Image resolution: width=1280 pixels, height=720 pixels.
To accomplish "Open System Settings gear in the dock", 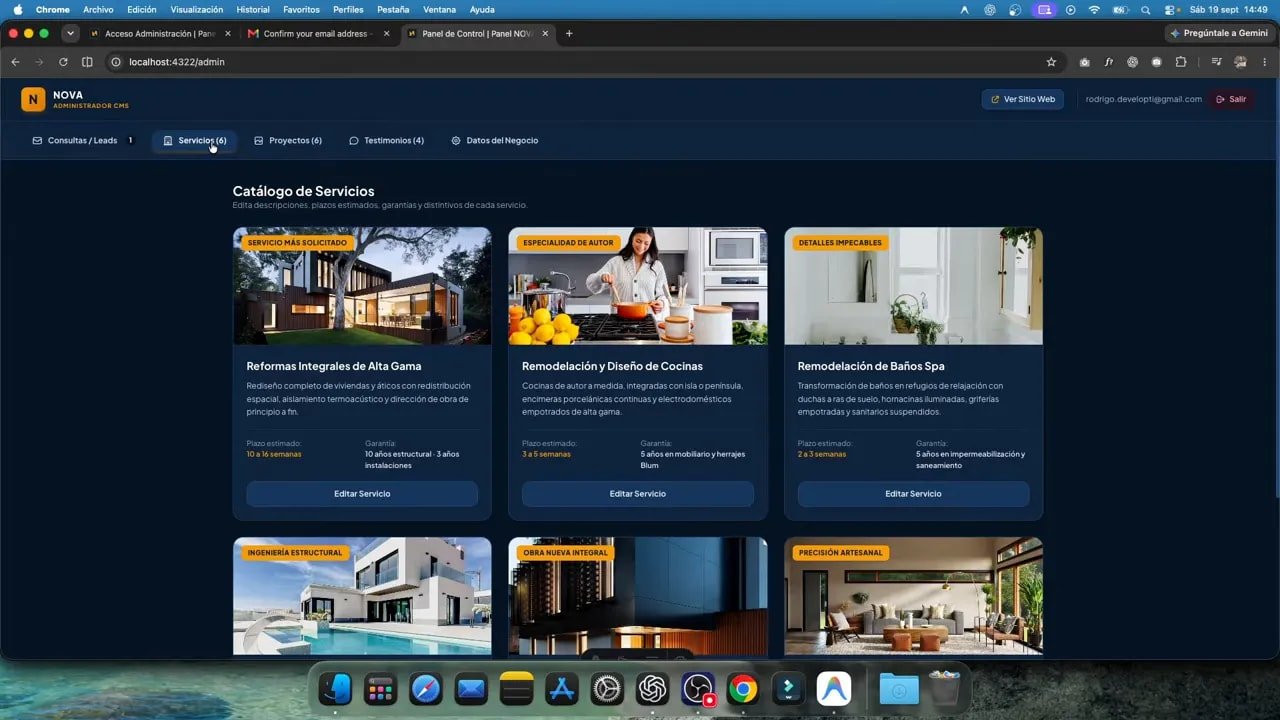I will click(x=606, y=688).
